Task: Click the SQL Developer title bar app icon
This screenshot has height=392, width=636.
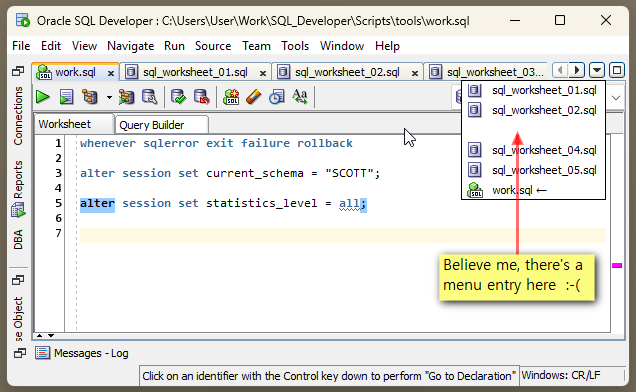Action: coord(23,20)
